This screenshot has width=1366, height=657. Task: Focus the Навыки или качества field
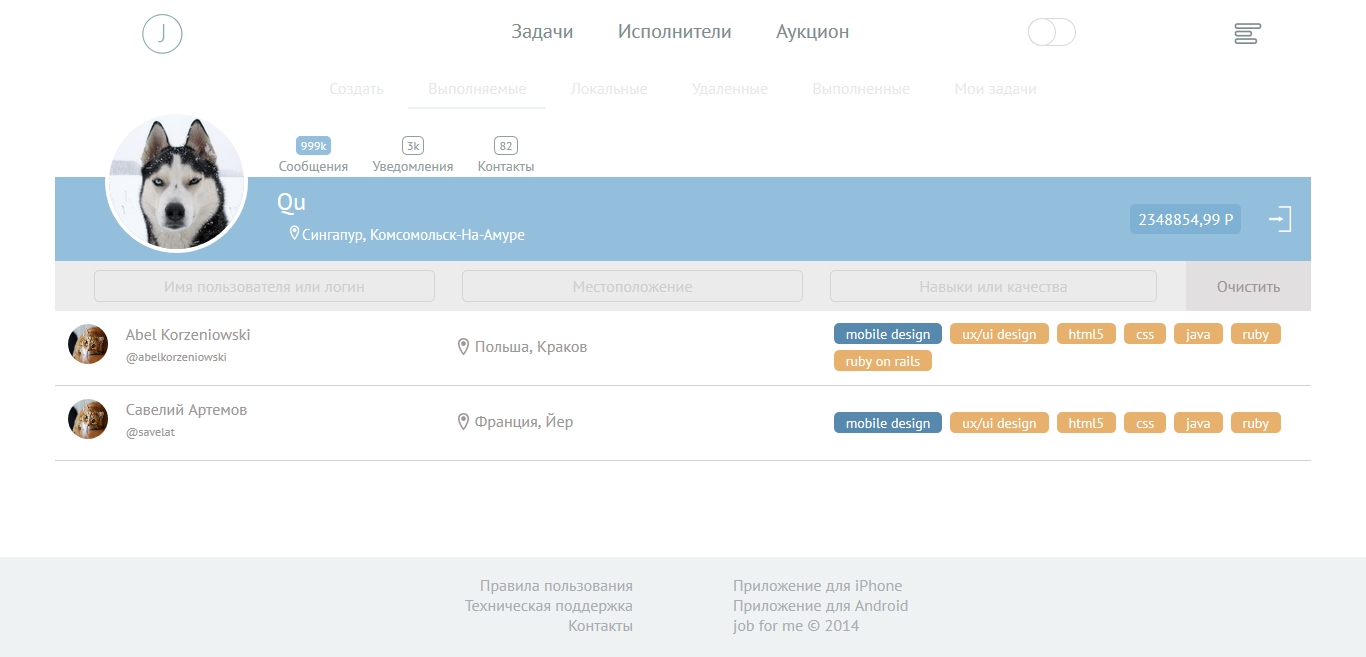993,286
